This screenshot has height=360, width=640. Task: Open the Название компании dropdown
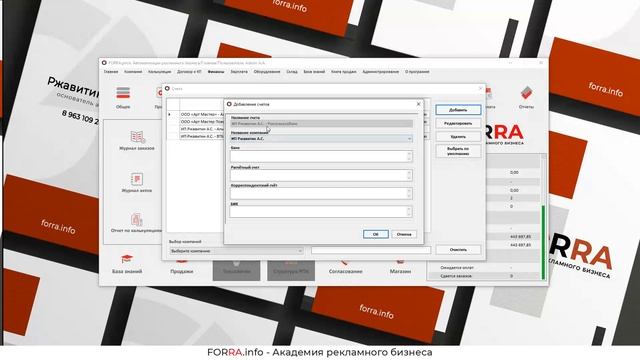click(x=321, y=139)
